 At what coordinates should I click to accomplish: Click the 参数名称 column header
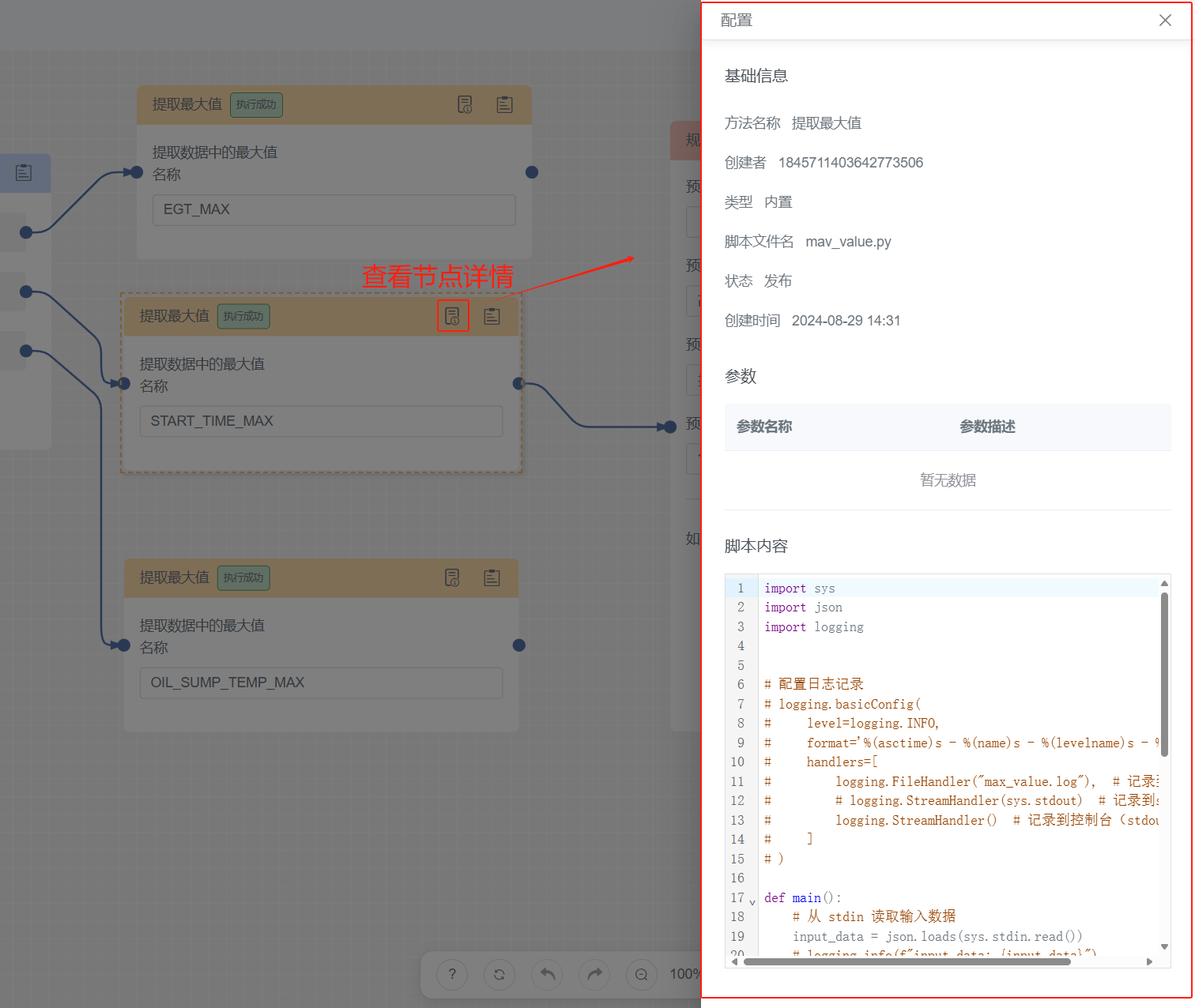[764, 427]
